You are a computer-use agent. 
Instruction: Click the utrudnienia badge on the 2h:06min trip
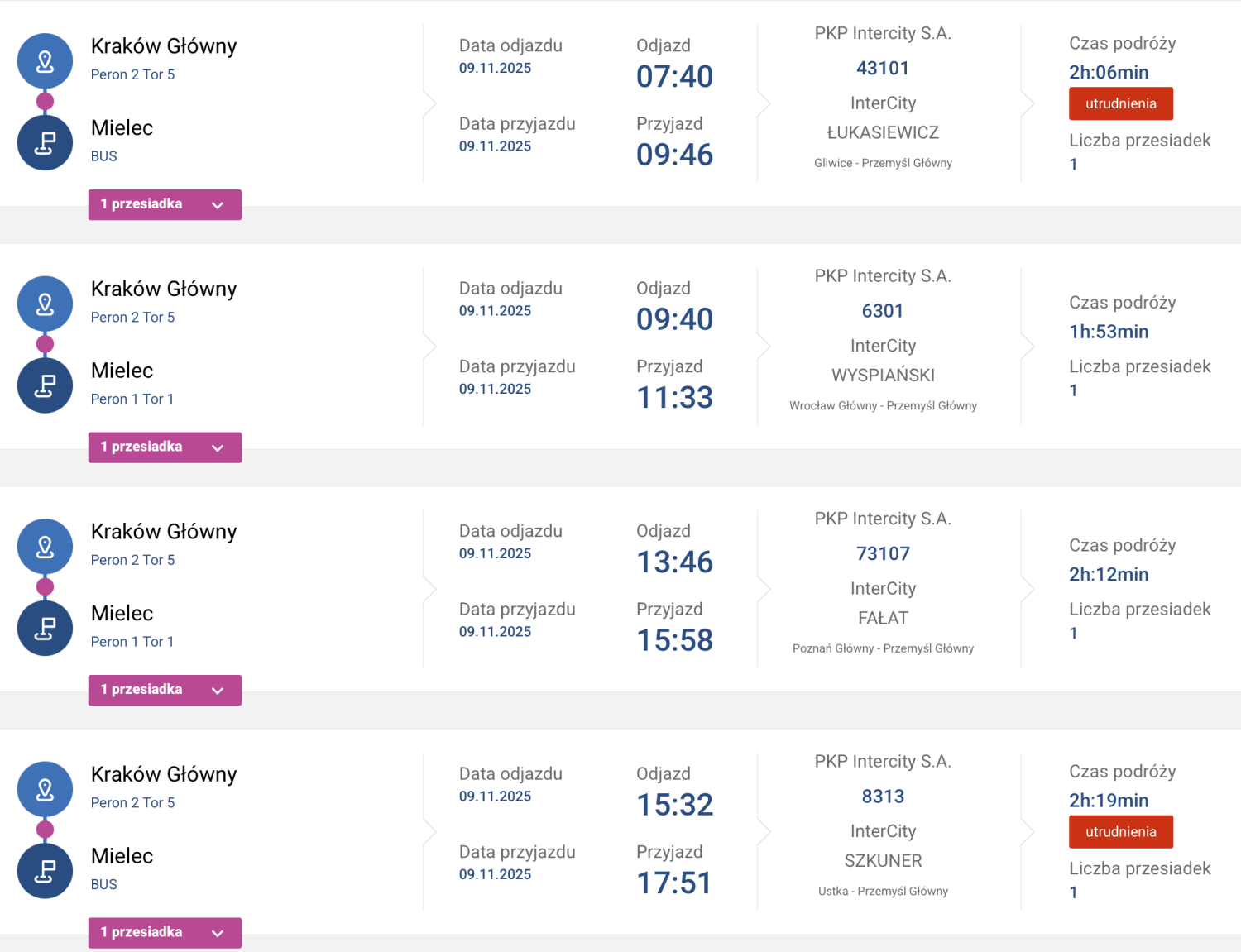(1120, 103)
